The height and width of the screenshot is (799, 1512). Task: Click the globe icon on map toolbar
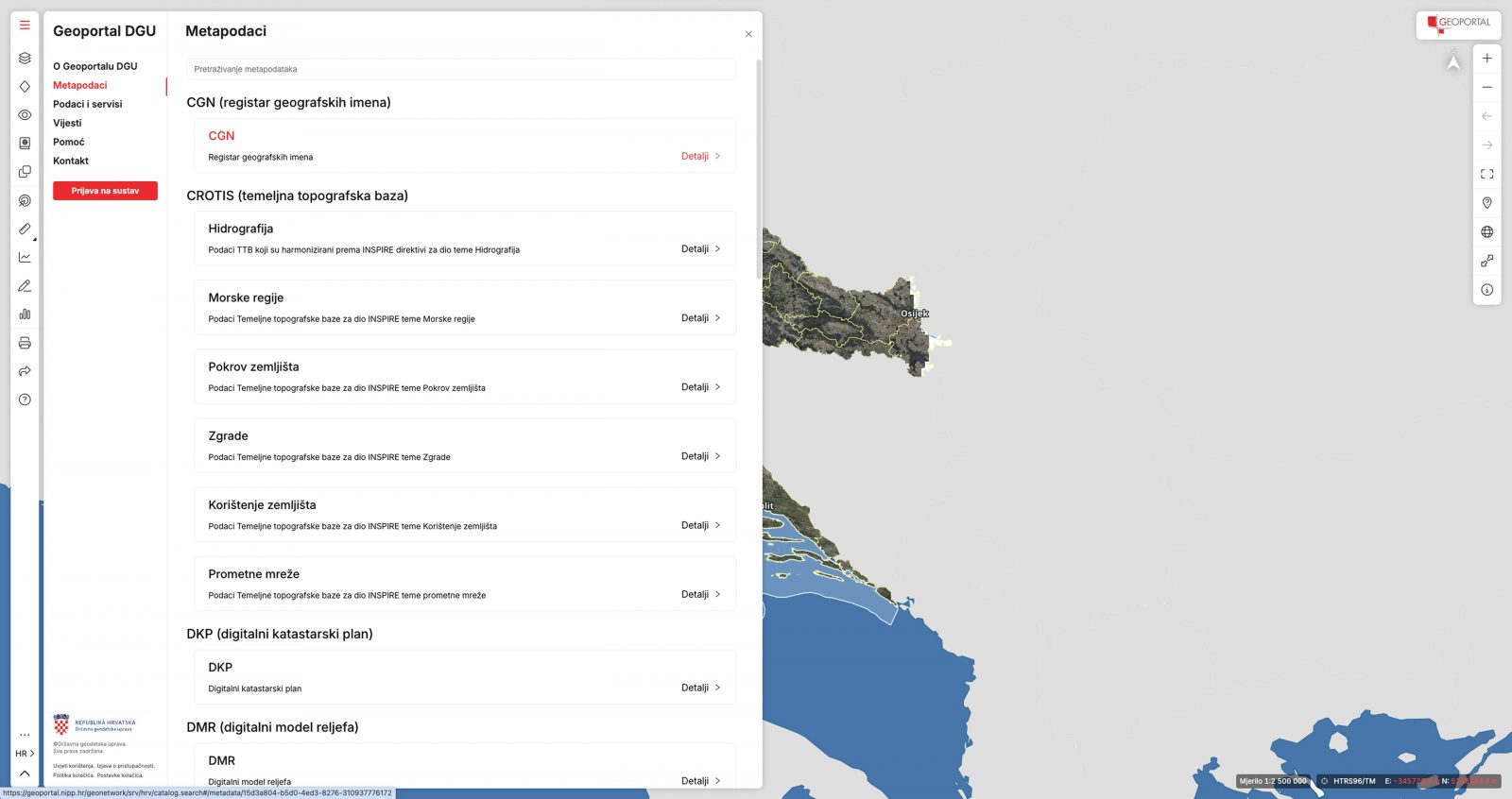tap(1486, 232)
